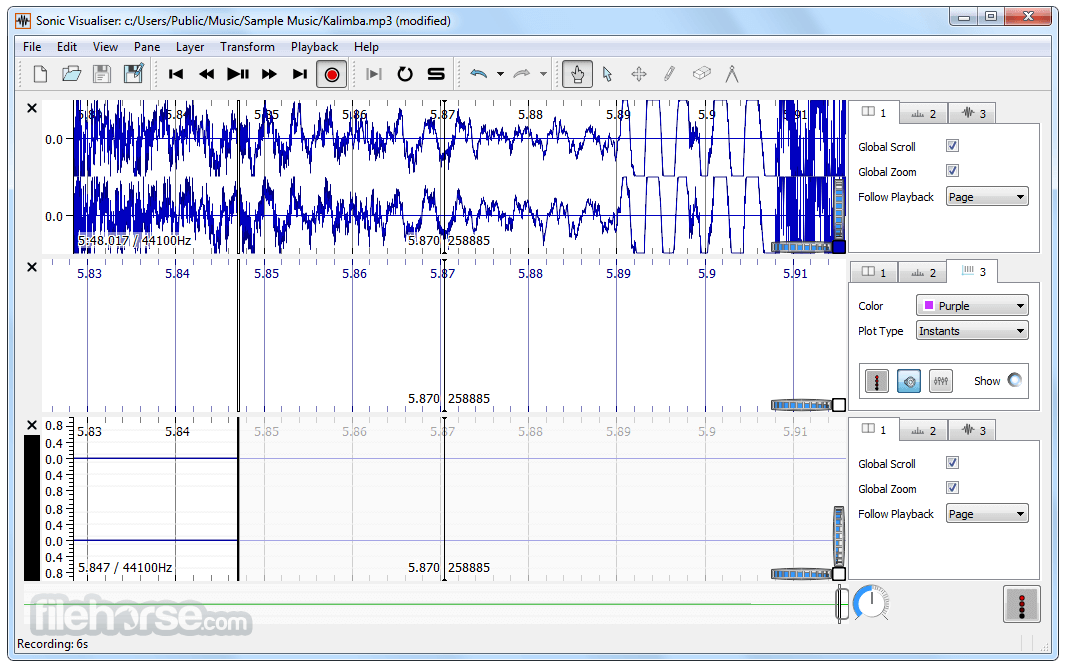The width and height of the screenshot is (1066, 666).
Task: Click the highlighted playback level dial button
Action: (909, 381)
